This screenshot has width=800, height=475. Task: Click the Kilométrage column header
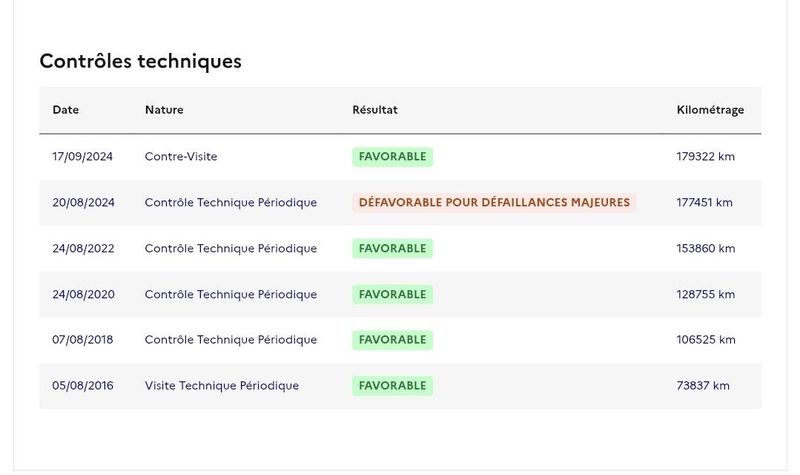point(710,110)
